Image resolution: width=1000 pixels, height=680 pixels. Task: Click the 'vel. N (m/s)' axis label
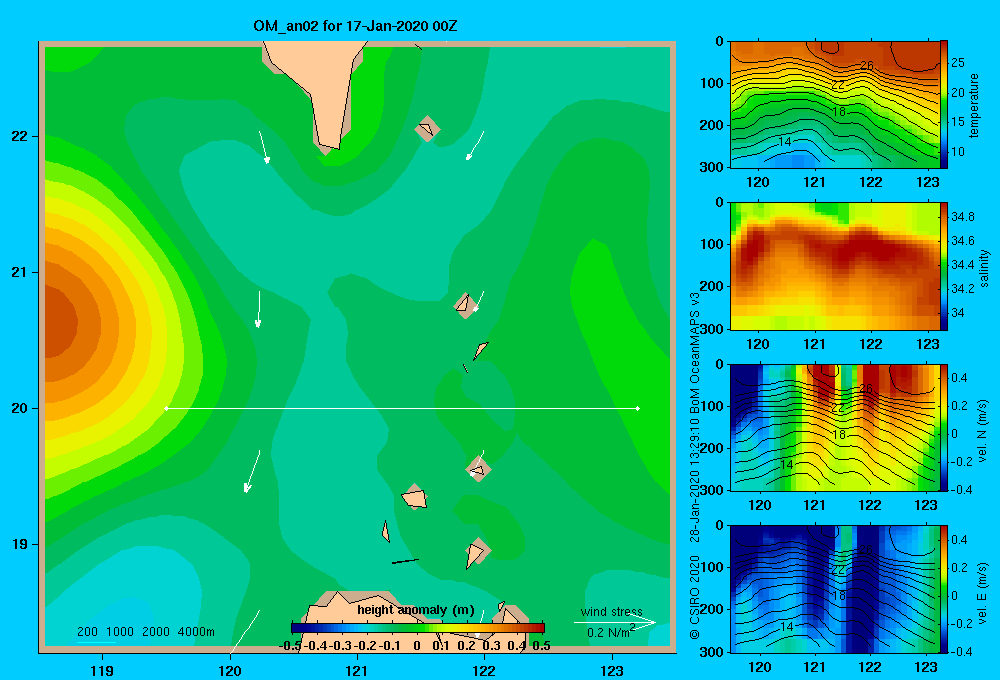(983, 431)
